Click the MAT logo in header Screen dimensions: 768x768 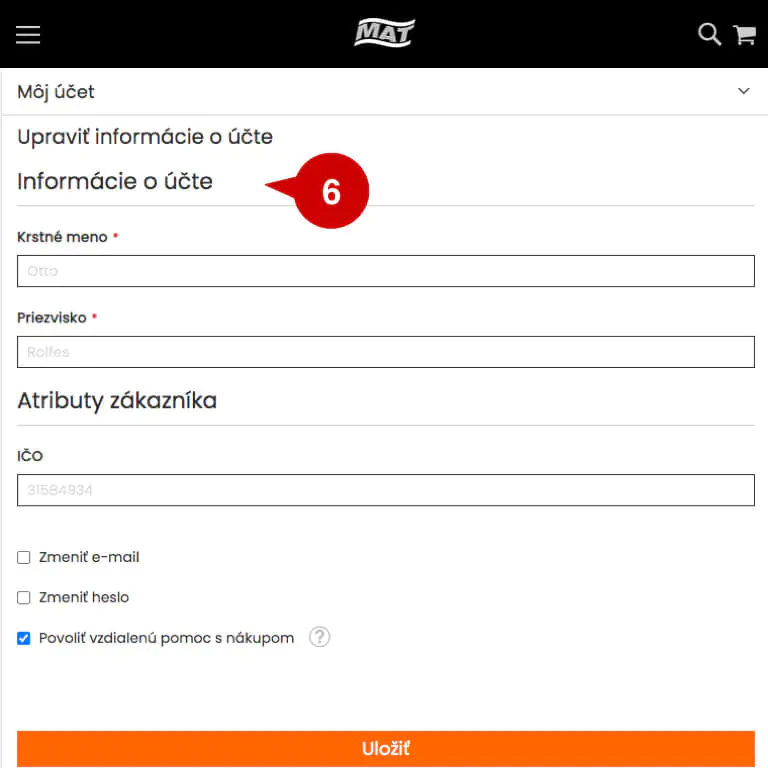(x=384, y=33)
